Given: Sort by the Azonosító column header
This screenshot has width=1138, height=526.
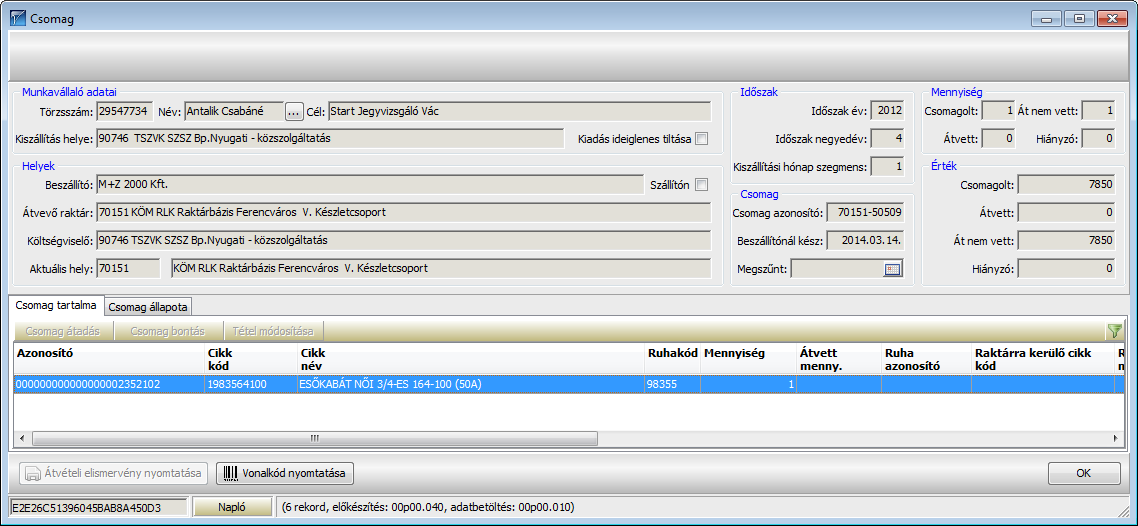Looking at the screenshot, I should 110,358.
